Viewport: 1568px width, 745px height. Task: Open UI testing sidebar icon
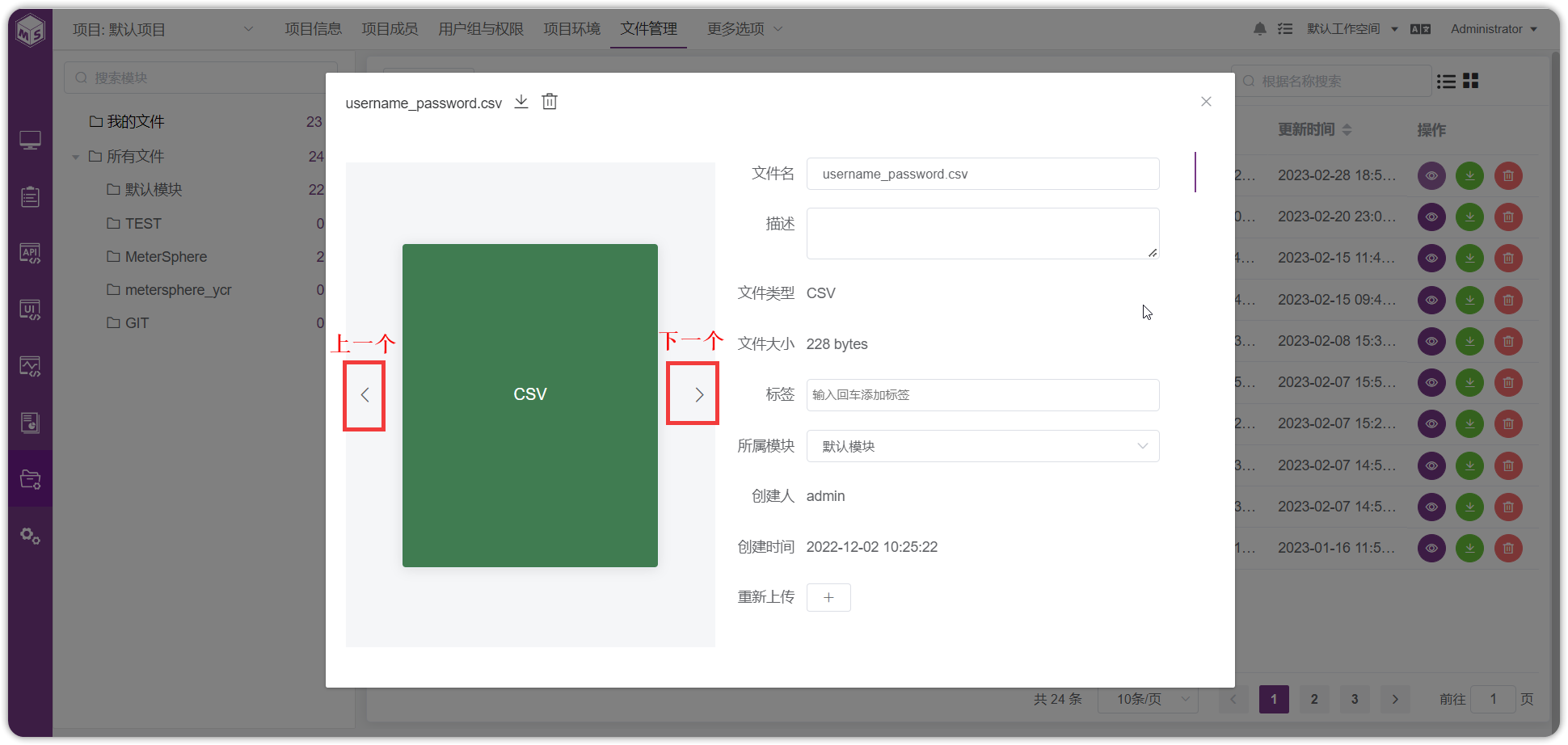(30, 310)
